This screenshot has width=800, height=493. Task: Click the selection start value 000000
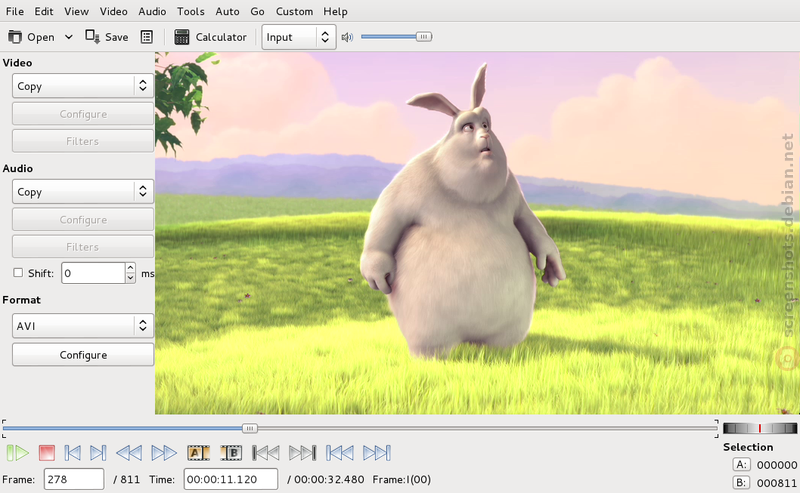(x=777, y=465)
